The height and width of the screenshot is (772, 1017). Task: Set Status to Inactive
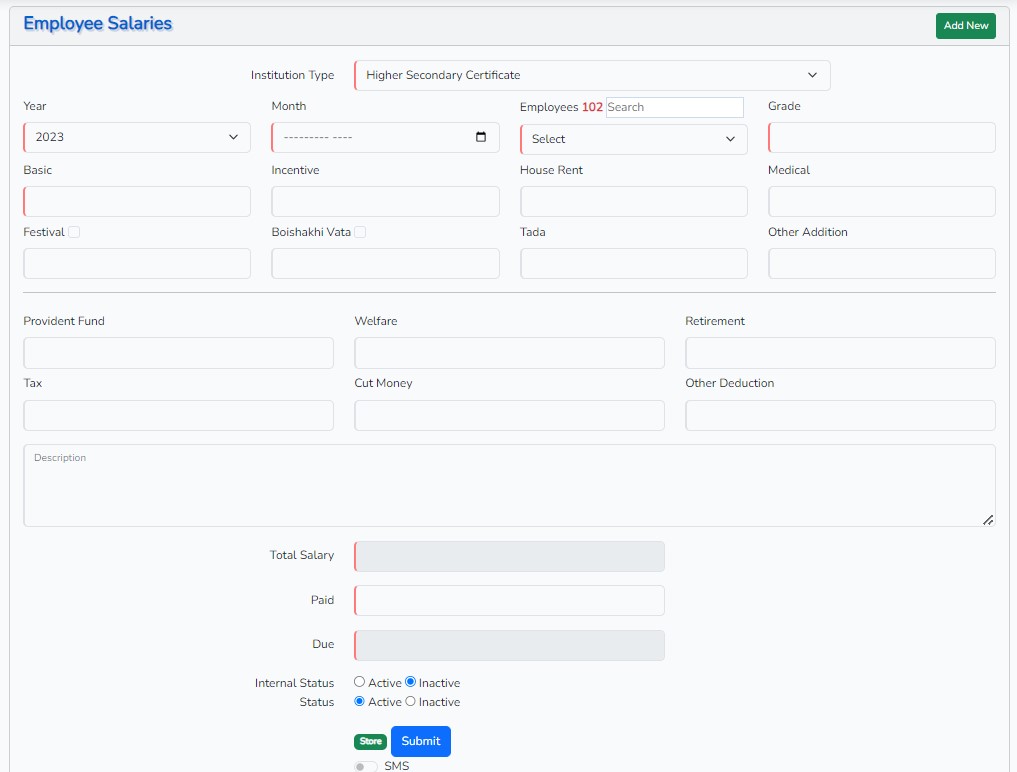[x=411, y=701]
